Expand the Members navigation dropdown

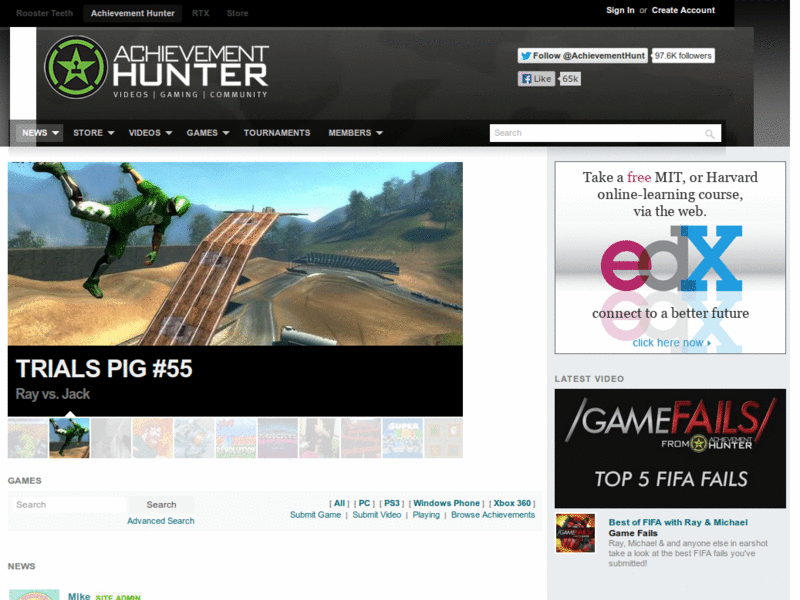tap(355, 133)
